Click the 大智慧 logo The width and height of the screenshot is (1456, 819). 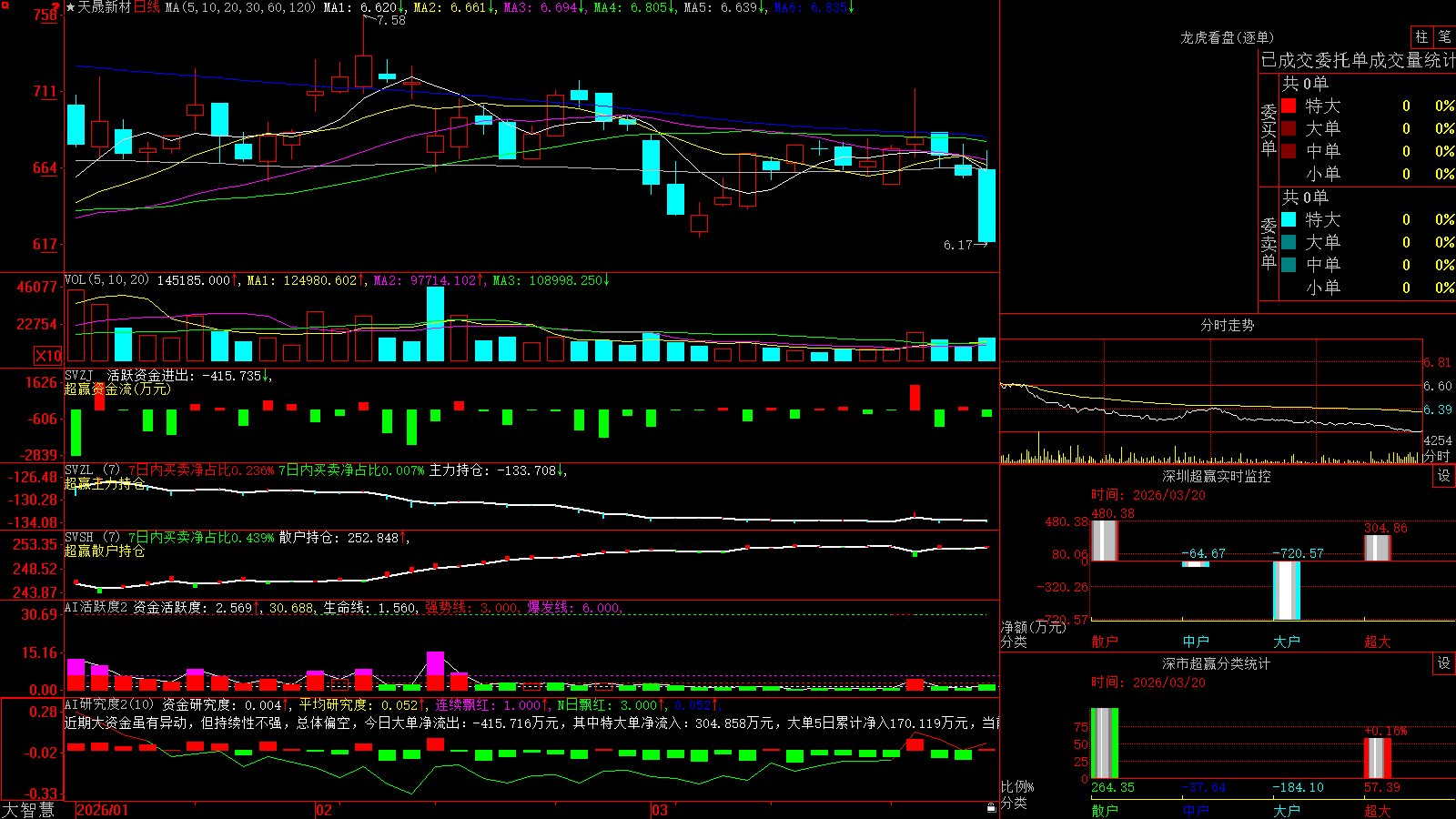28,810
